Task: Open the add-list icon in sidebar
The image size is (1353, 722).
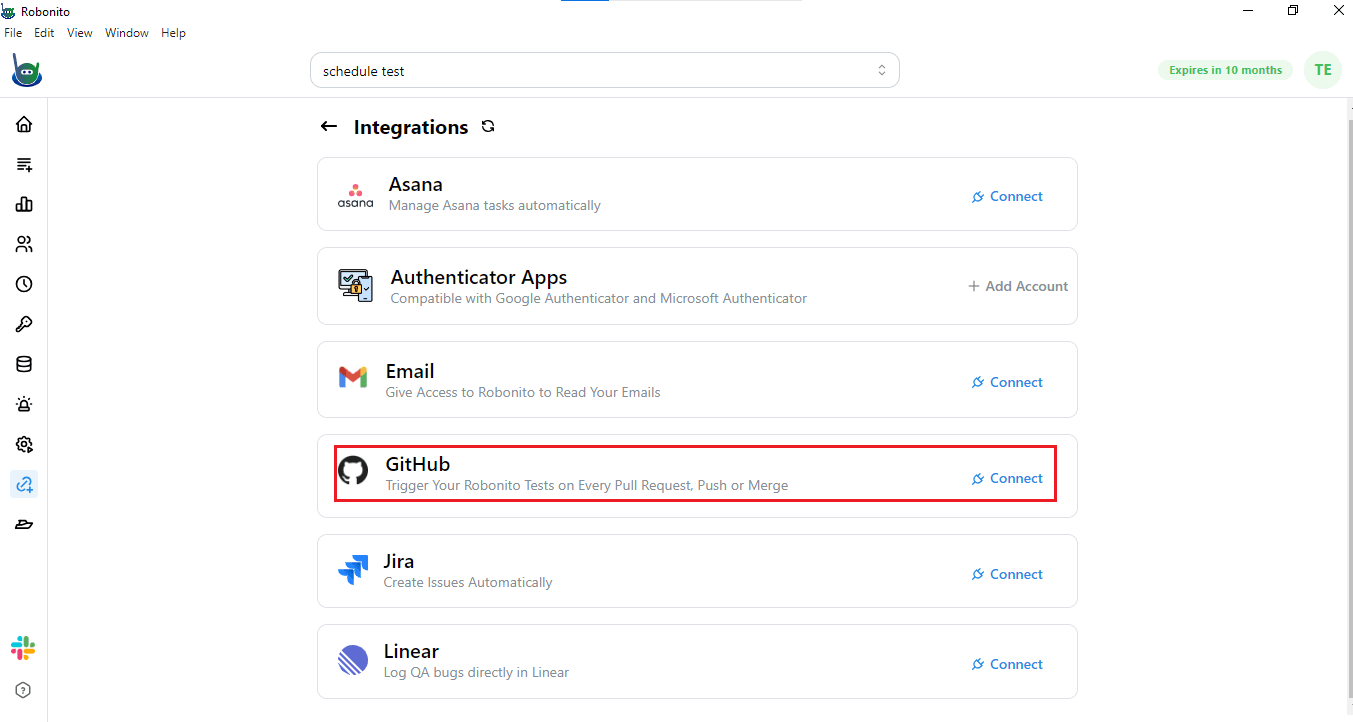Action: click(24, 164)
